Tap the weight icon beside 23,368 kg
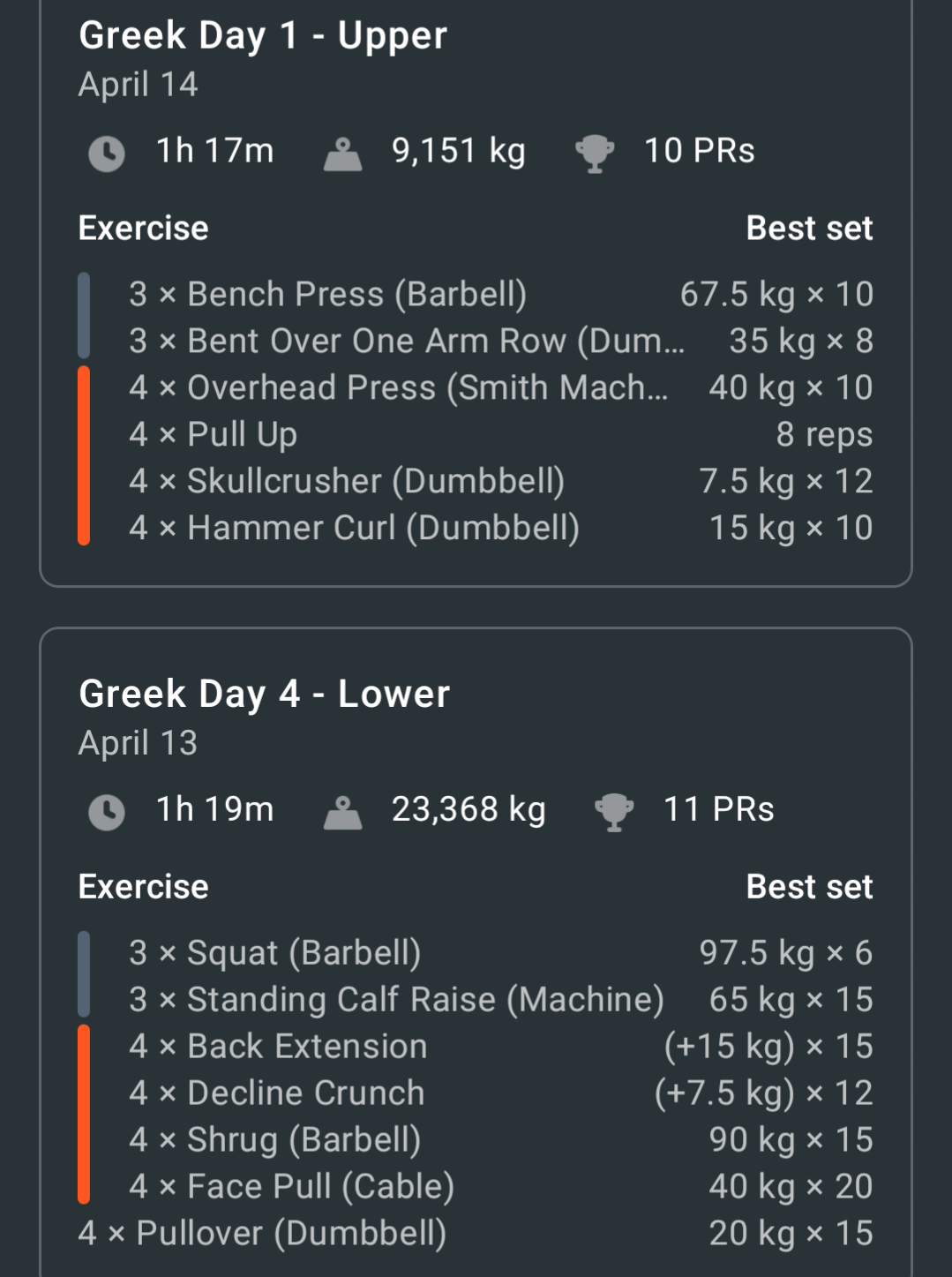 pyautogui.click(x=342, y=812)
